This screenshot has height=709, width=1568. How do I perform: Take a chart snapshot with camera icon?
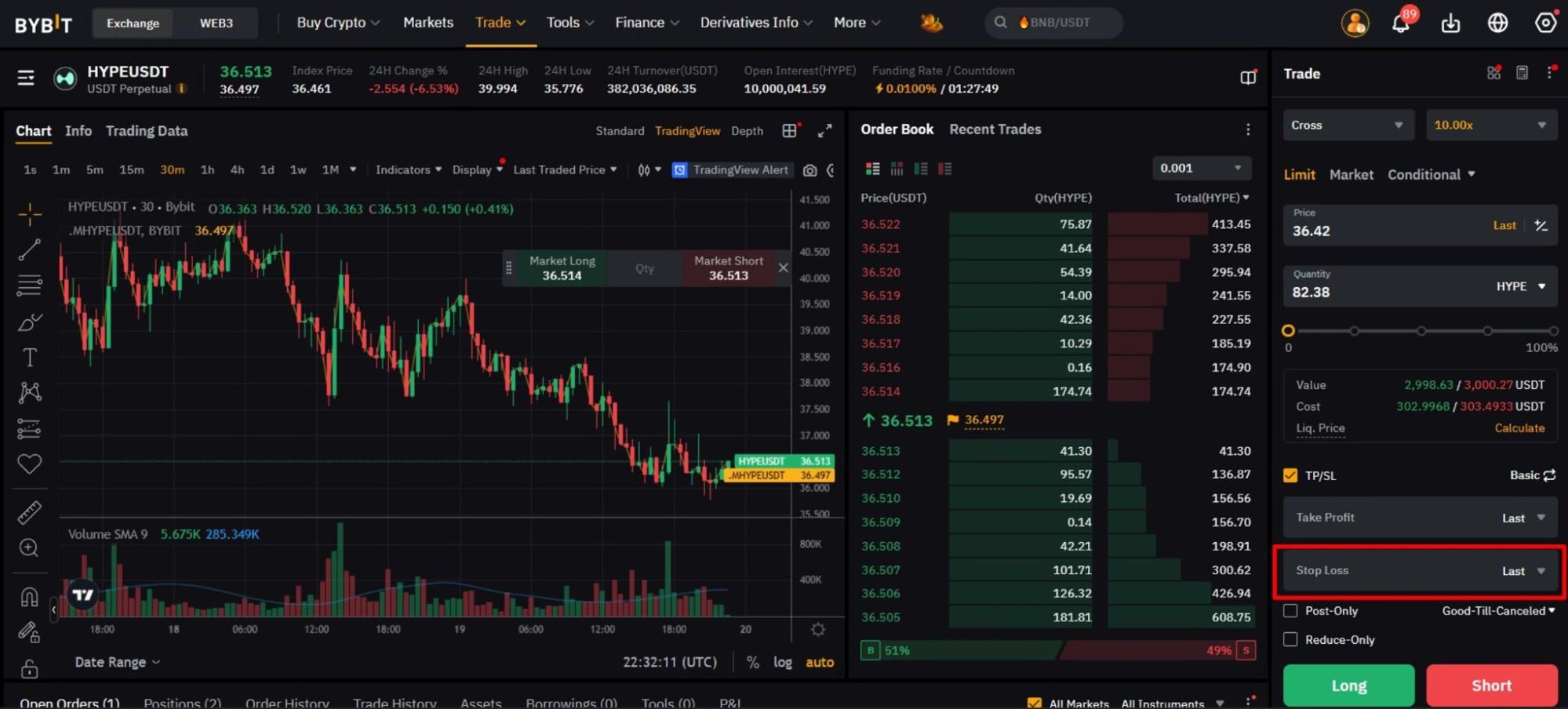coord(809,170)
